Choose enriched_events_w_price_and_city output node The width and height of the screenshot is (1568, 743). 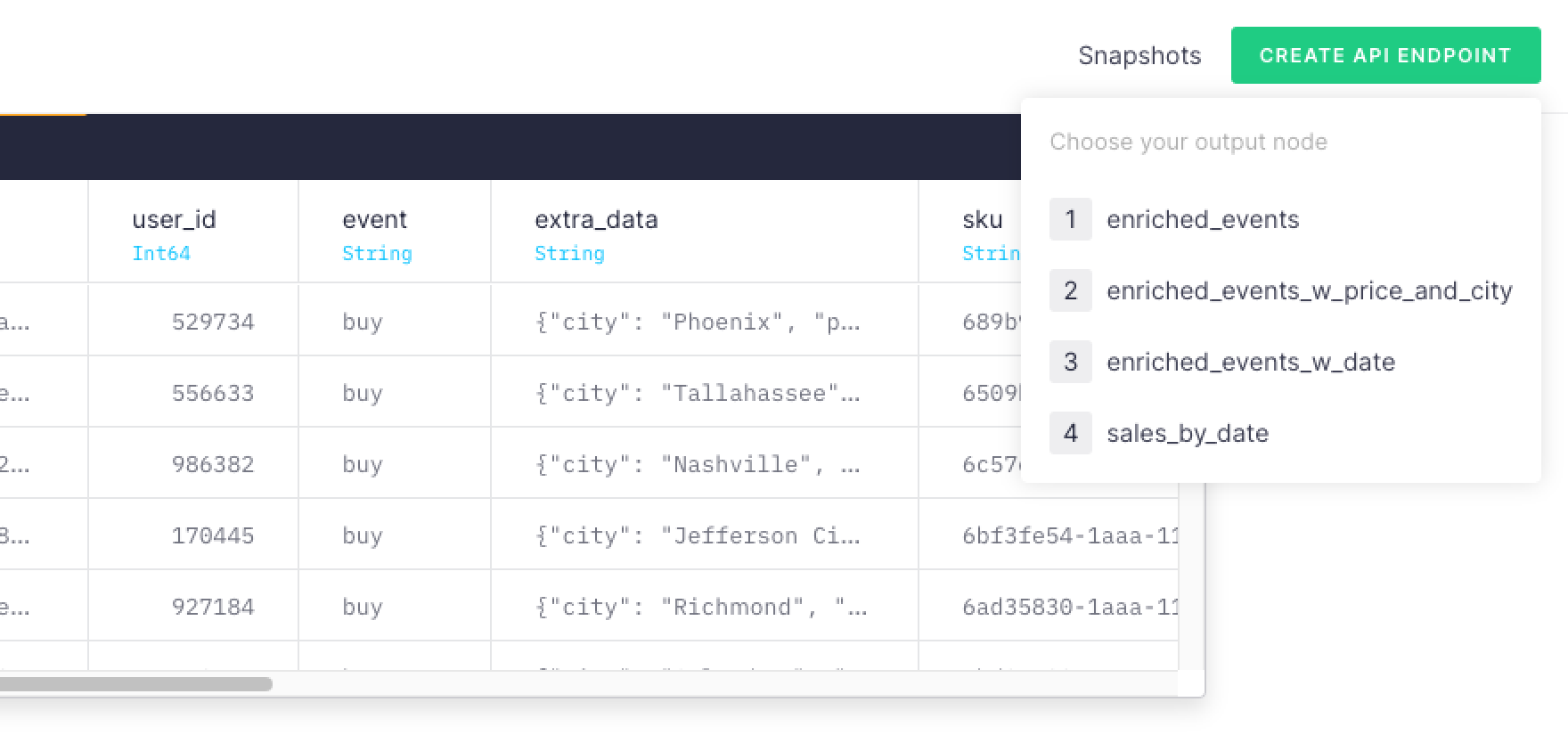pyautogui.click(x=1280, y=290)
